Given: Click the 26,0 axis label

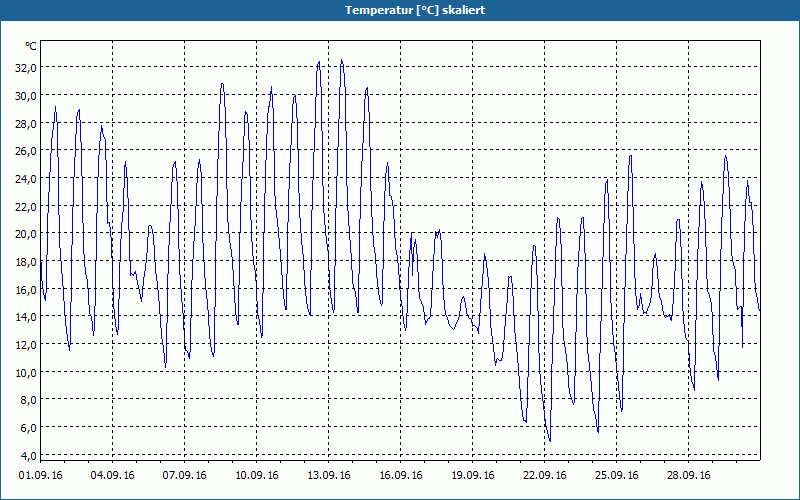Looking at the screenshot, I should pos(26,151).
